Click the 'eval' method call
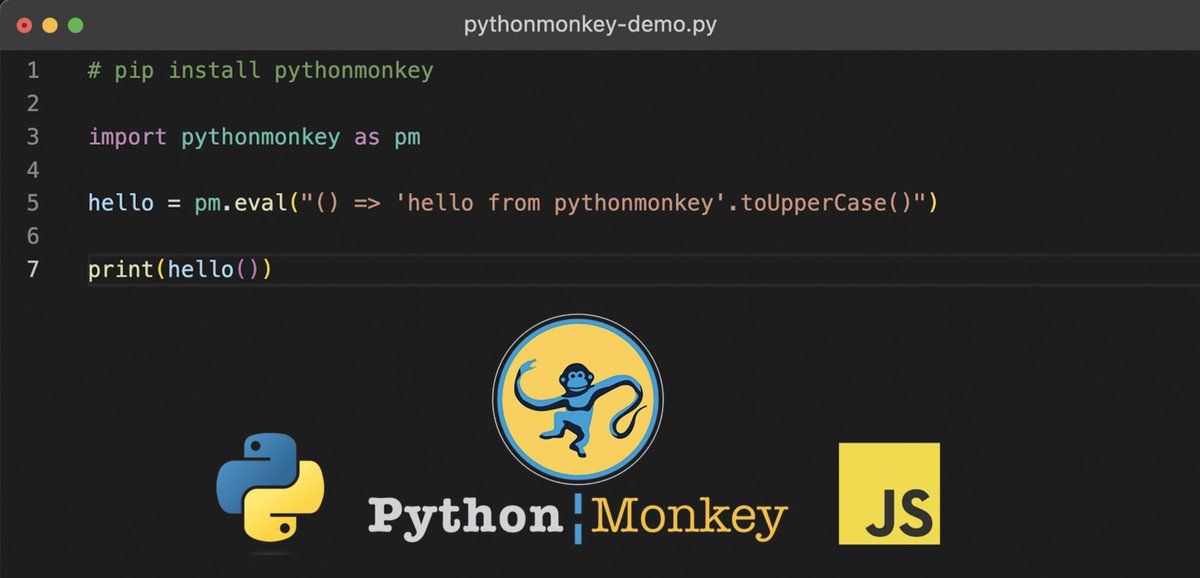Screen dimensions: 1200x578 [x=260, y=203]
